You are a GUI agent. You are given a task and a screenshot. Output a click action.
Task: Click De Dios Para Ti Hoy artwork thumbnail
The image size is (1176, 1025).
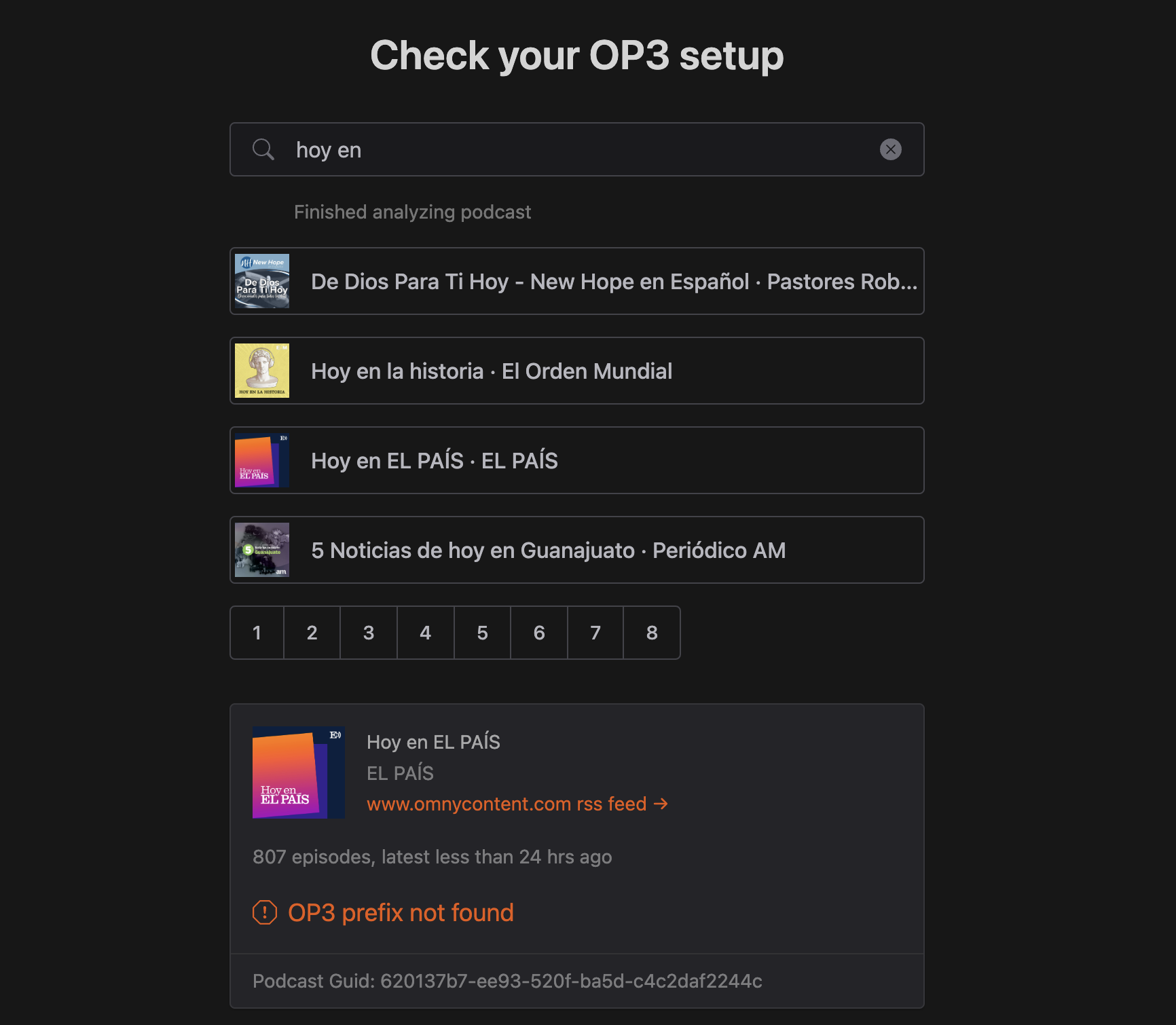pos(262,281)
